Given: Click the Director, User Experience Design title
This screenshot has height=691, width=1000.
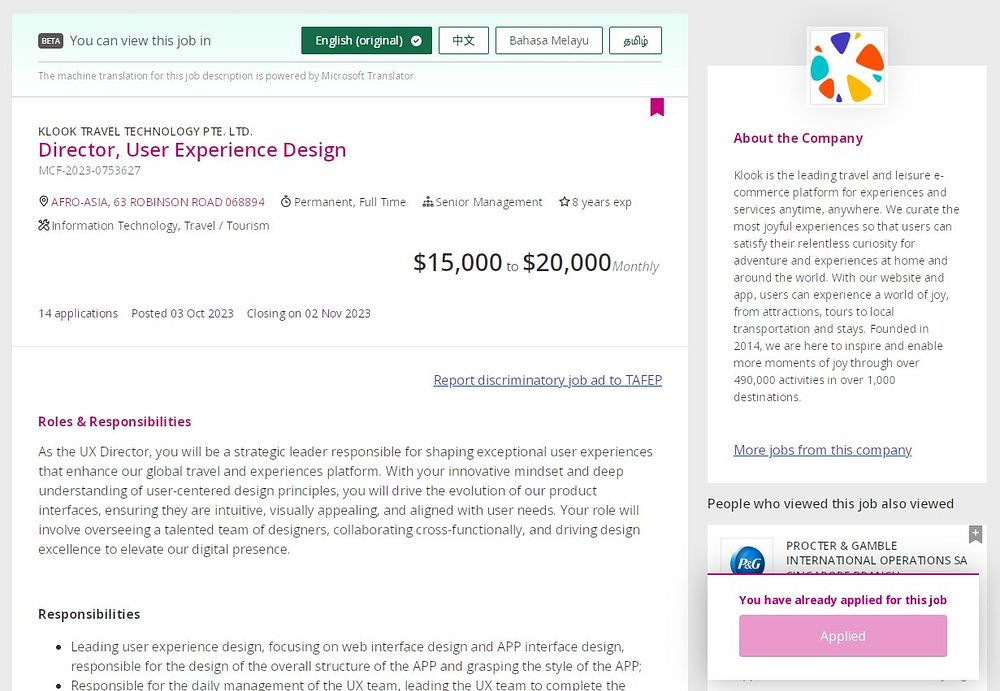Looking at the screenshot, I should pyautogui.click(x=192, y=150).
